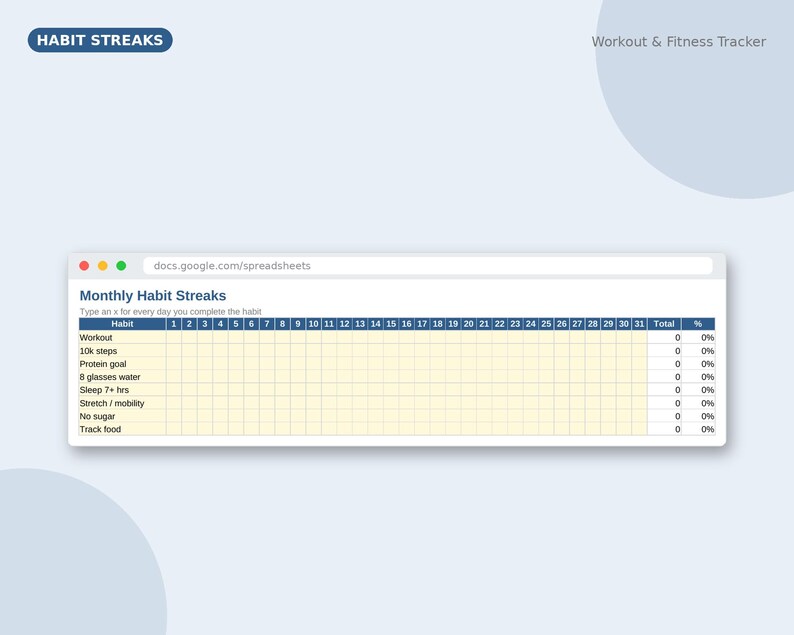The width and height of the screenshot is (794, 635).
Task: Select the day 5 column header
Action: point(236,324)
